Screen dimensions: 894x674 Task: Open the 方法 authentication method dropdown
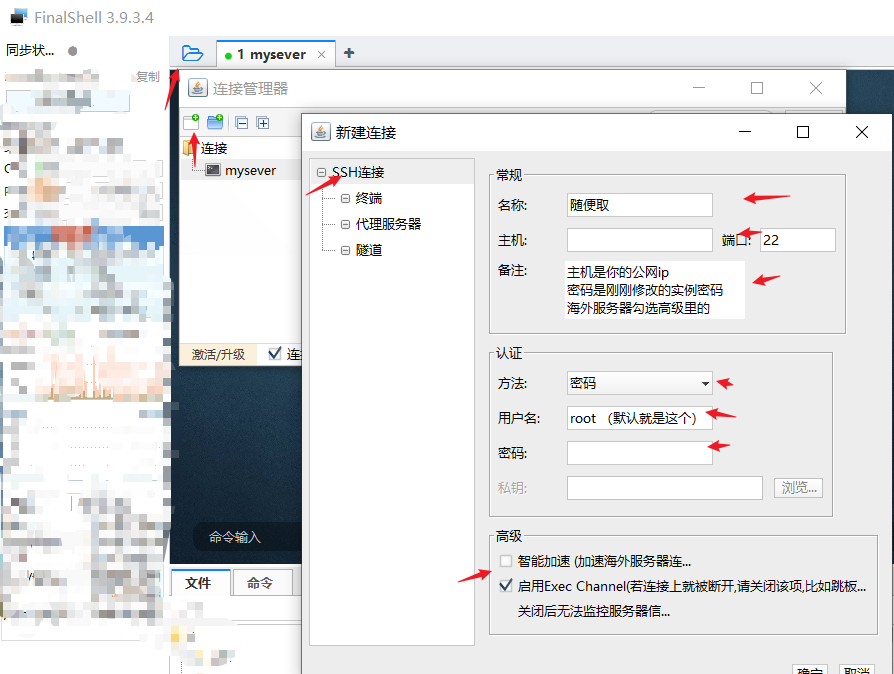640,383
